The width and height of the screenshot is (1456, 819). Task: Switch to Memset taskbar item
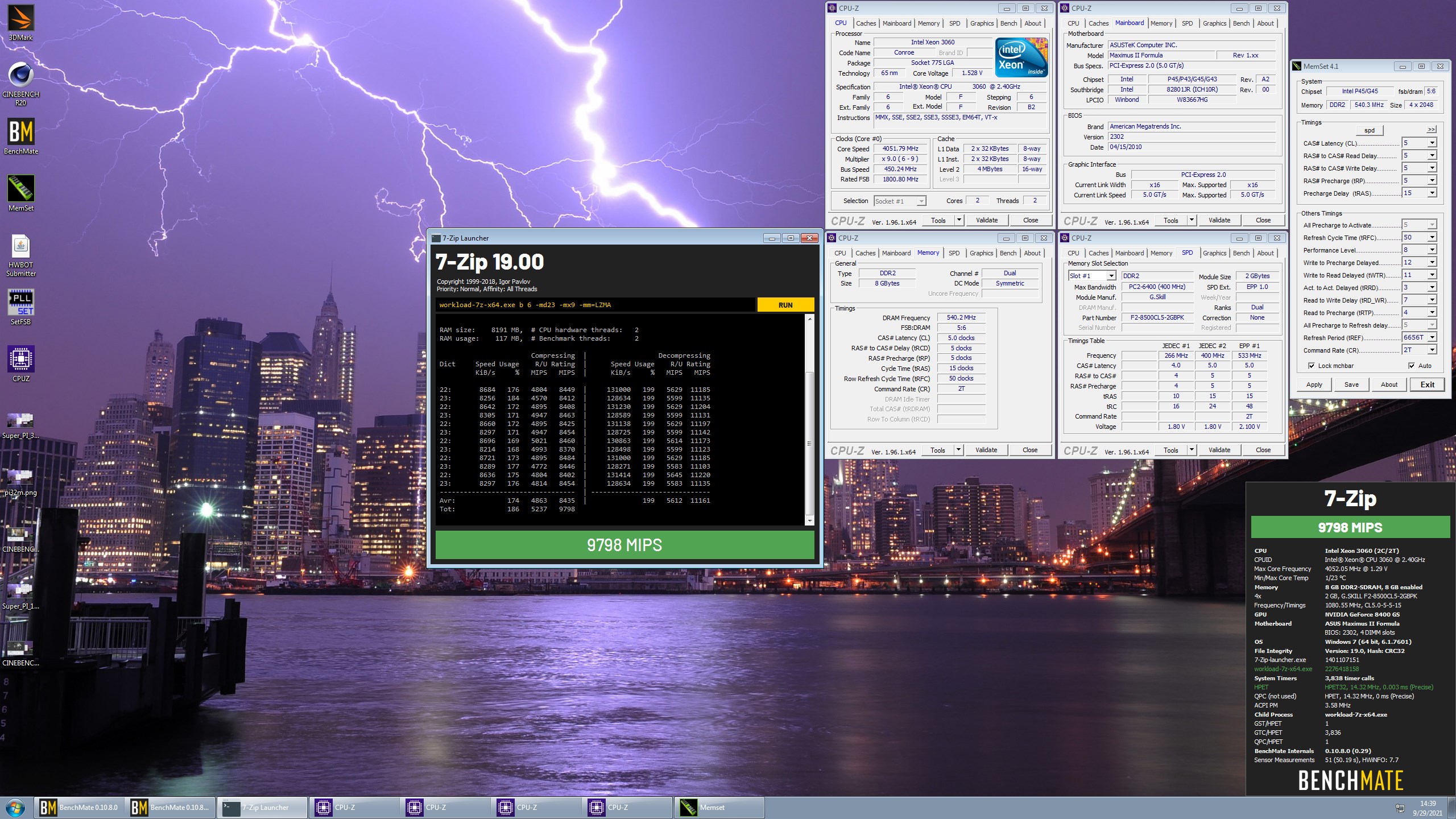coord(719,808)
